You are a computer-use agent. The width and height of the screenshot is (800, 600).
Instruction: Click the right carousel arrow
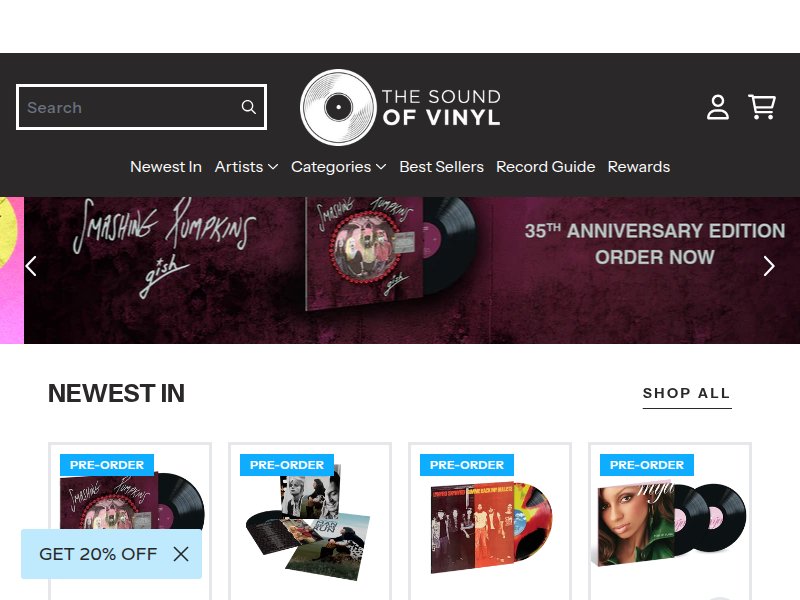769,267
